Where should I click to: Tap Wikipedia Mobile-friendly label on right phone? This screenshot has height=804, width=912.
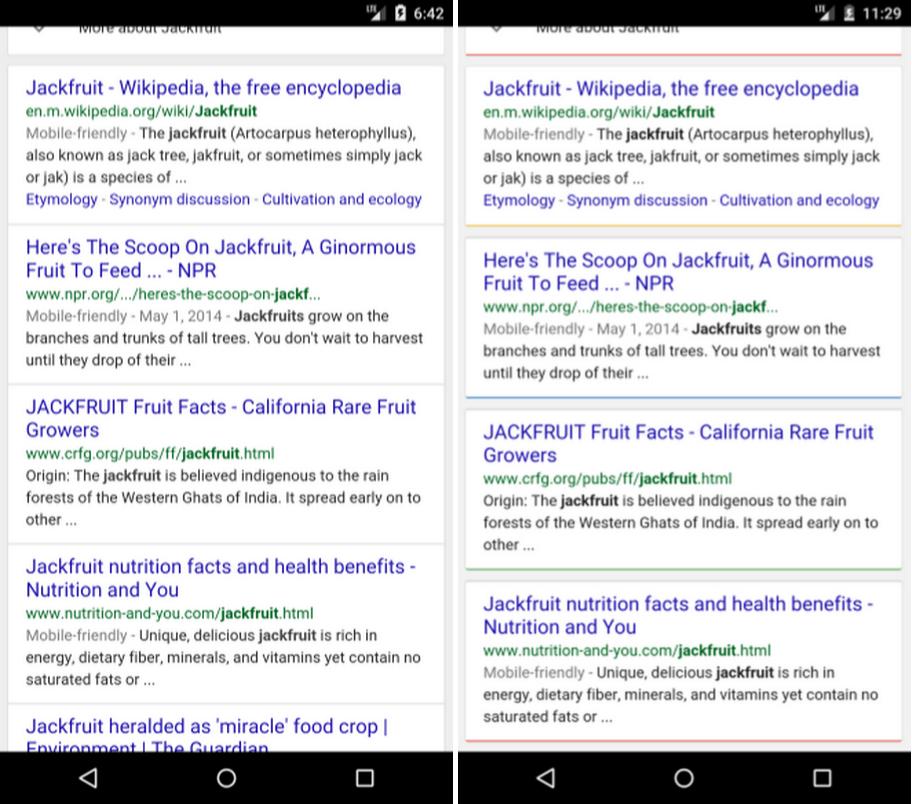click(533, 134)
